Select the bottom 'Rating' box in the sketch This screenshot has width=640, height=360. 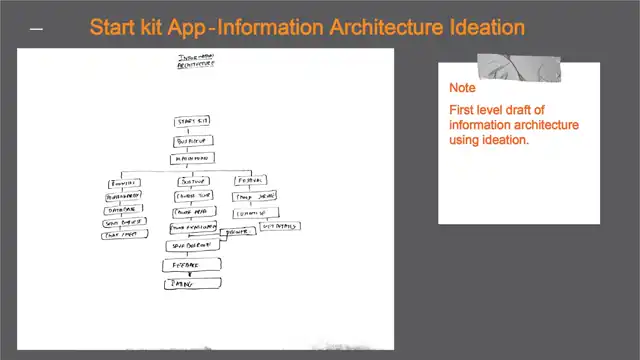193,283
